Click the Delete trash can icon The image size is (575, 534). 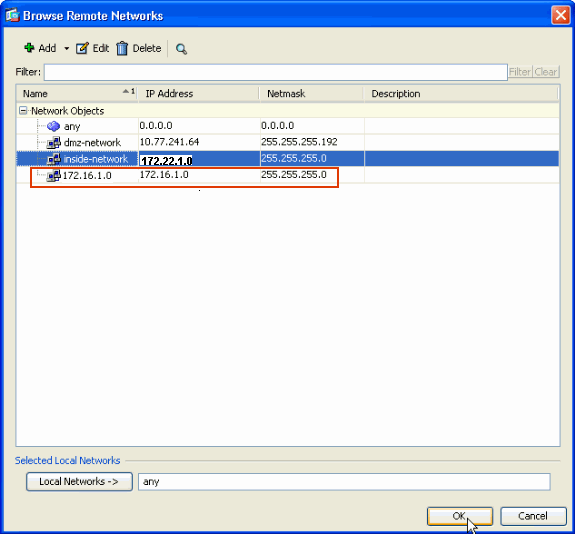[122, 48]
